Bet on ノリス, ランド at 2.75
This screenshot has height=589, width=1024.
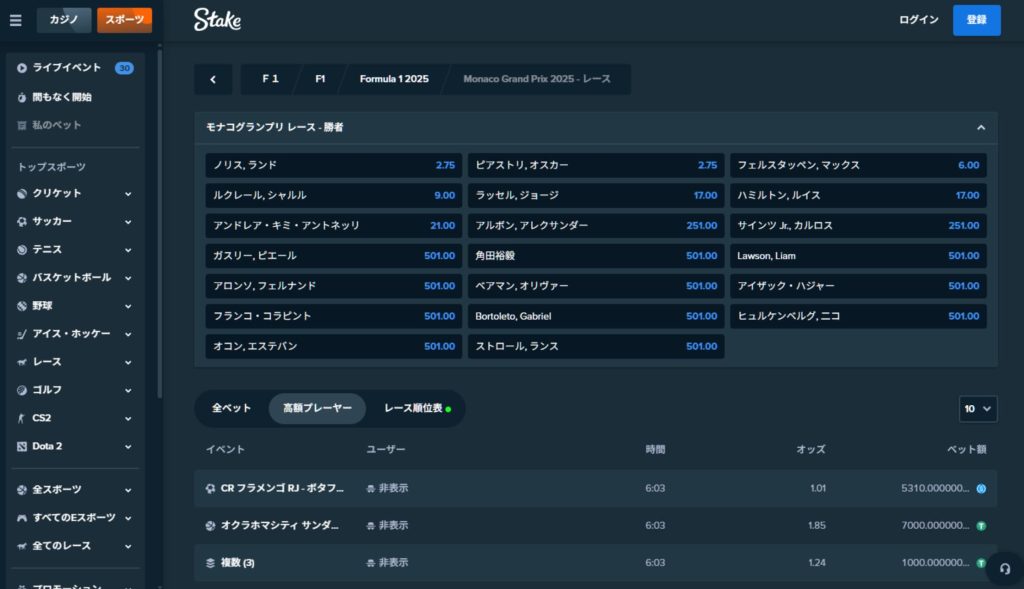[x=334, y=166]
